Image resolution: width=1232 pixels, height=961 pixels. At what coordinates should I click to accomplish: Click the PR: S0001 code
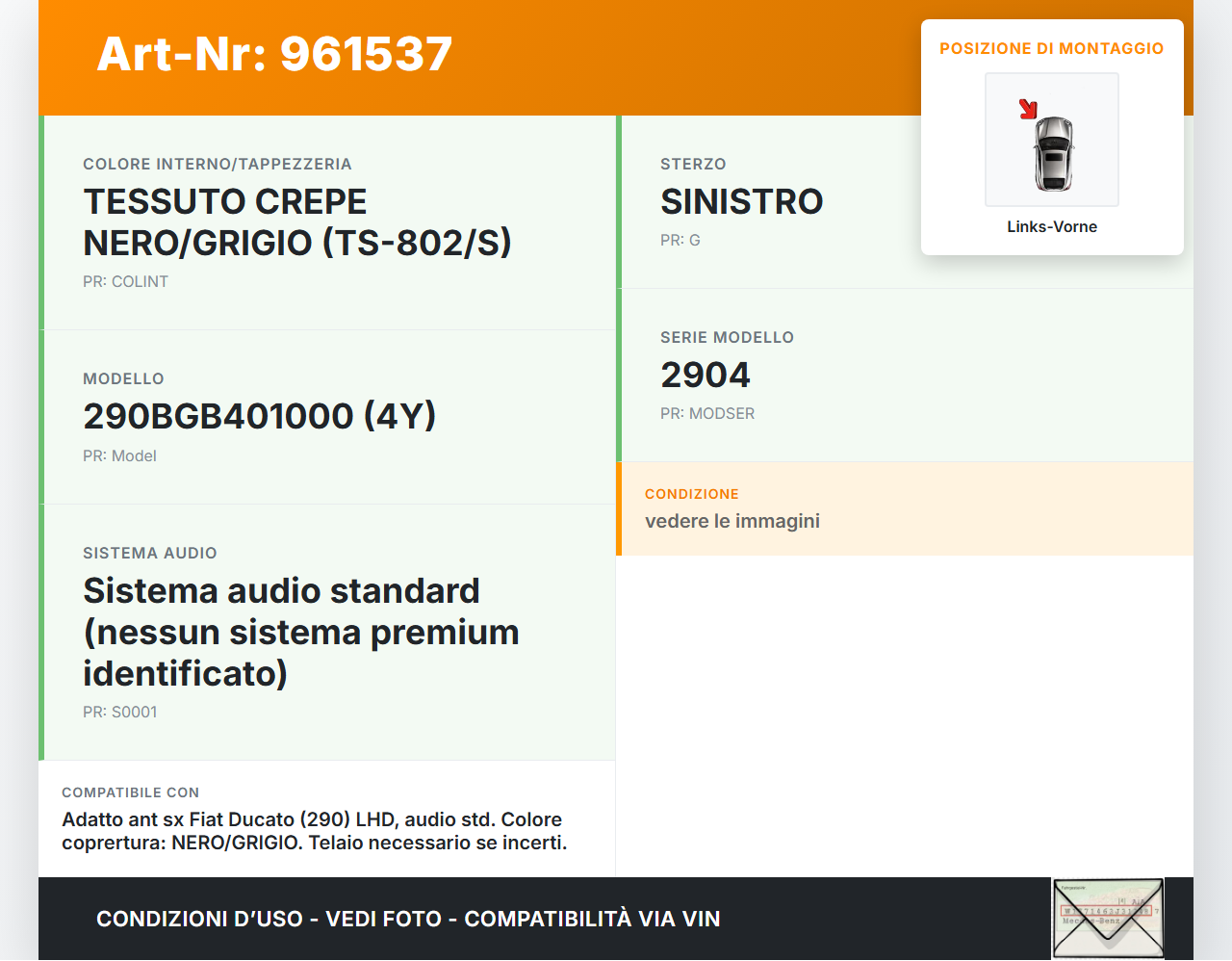(120, 712)
